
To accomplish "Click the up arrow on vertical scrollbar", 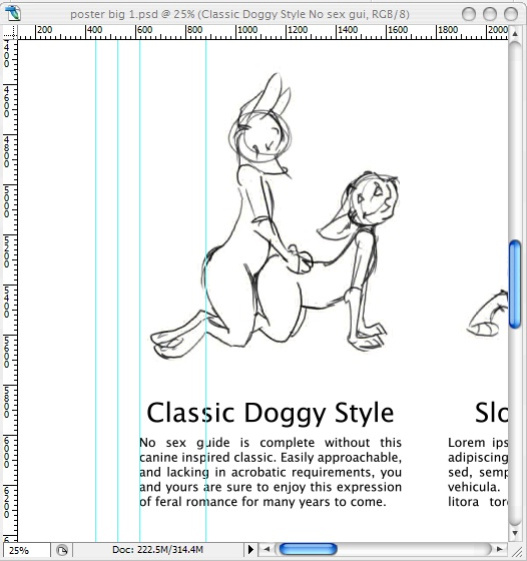I will coord(515,34).
